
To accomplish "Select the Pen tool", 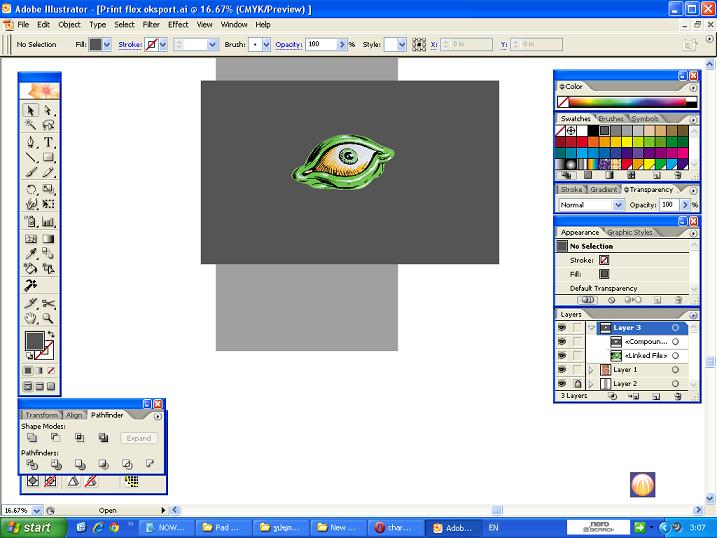I will pos(31,142).
